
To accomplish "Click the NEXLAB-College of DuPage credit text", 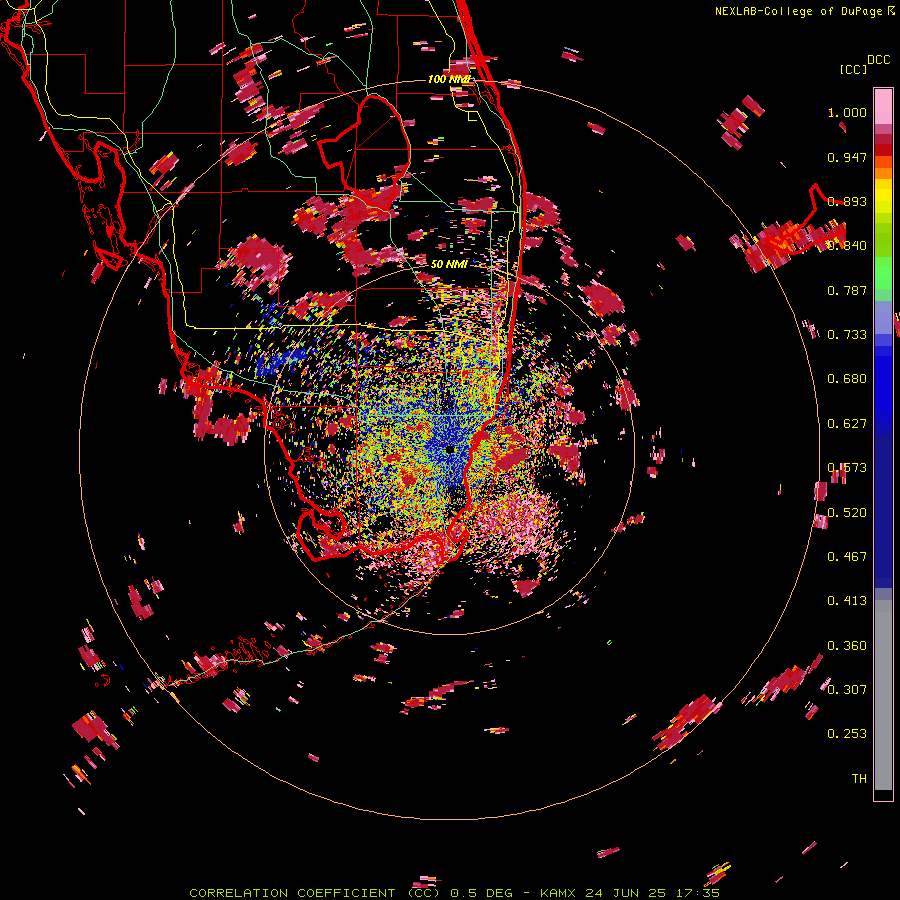I will tap(798, 11).
